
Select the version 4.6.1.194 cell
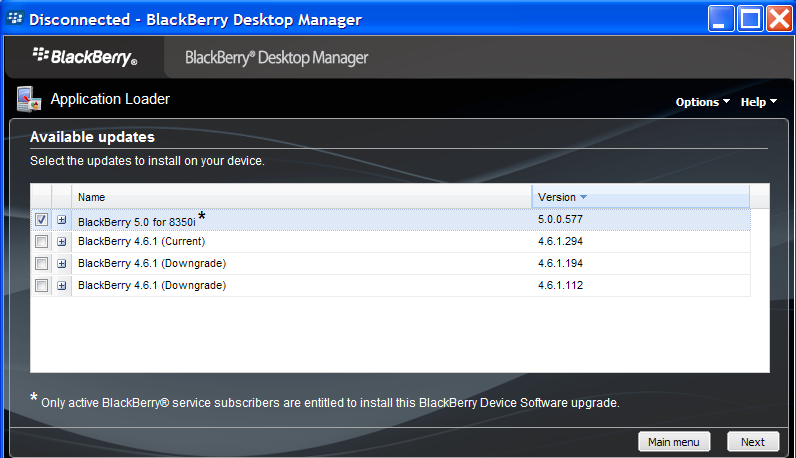point(560,263)
